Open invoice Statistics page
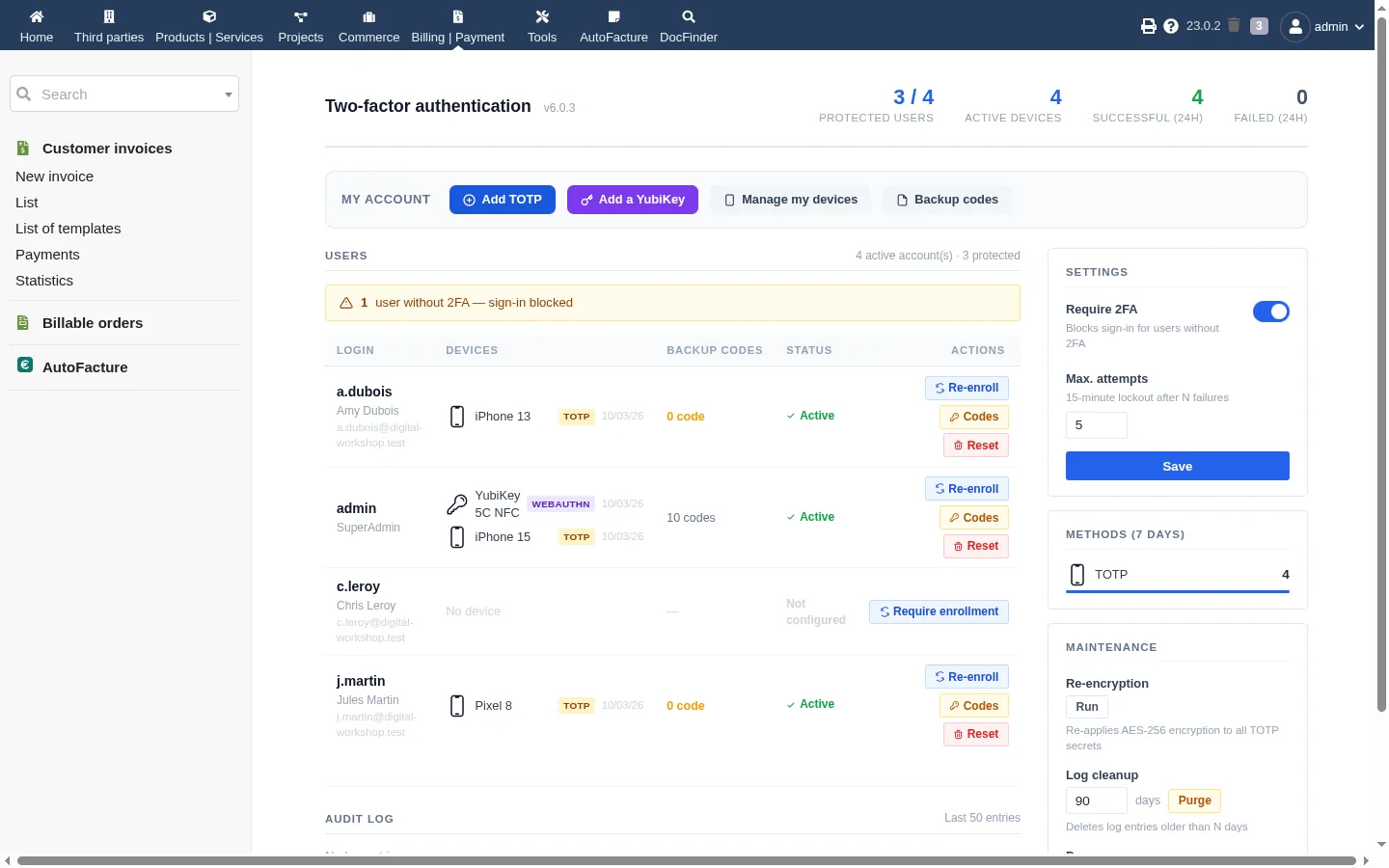Image resolution: width=1389 pixels, height=868 pixels. pos(44,281)
